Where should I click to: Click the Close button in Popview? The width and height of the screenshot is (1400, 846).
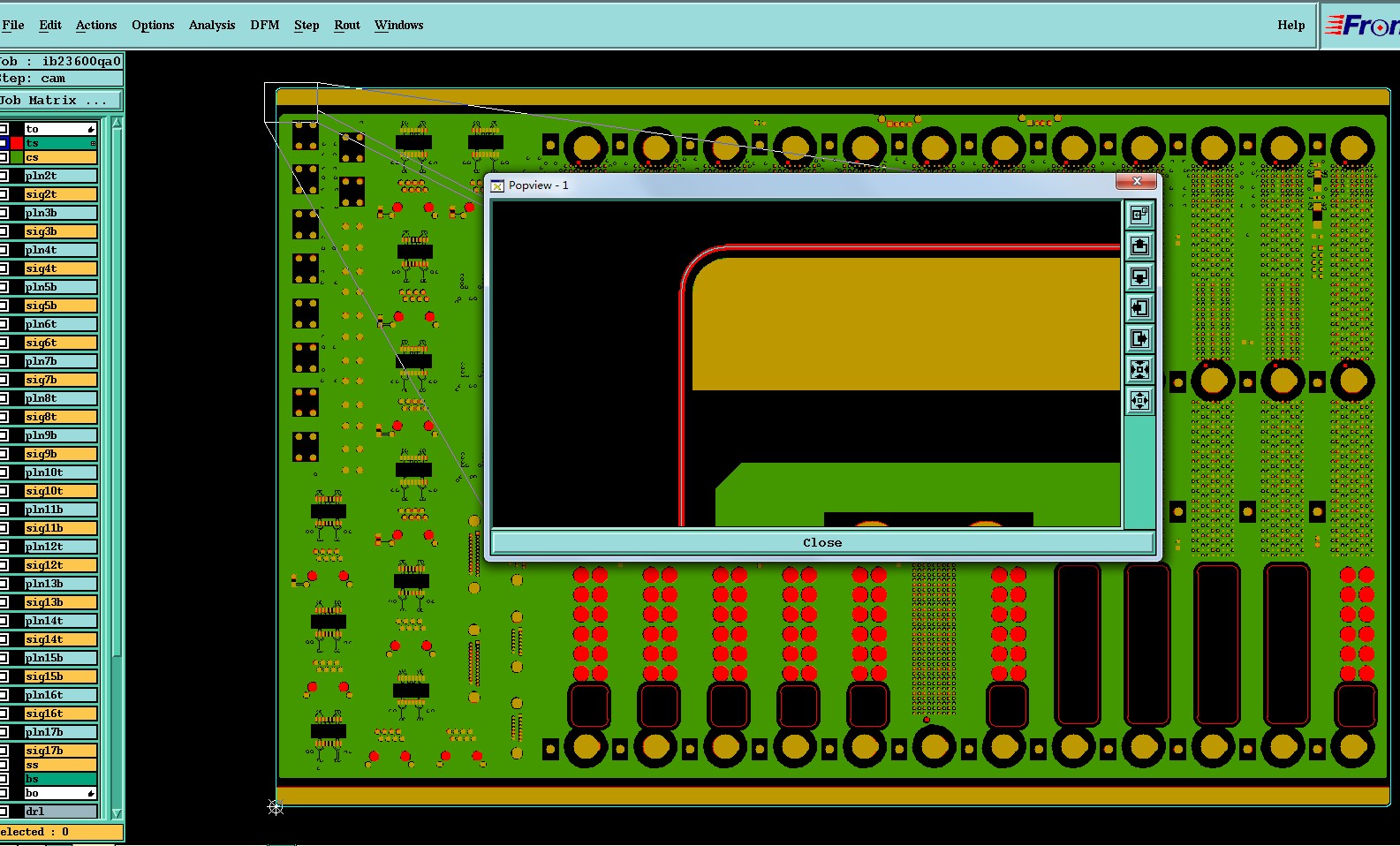tap(822, 542)
